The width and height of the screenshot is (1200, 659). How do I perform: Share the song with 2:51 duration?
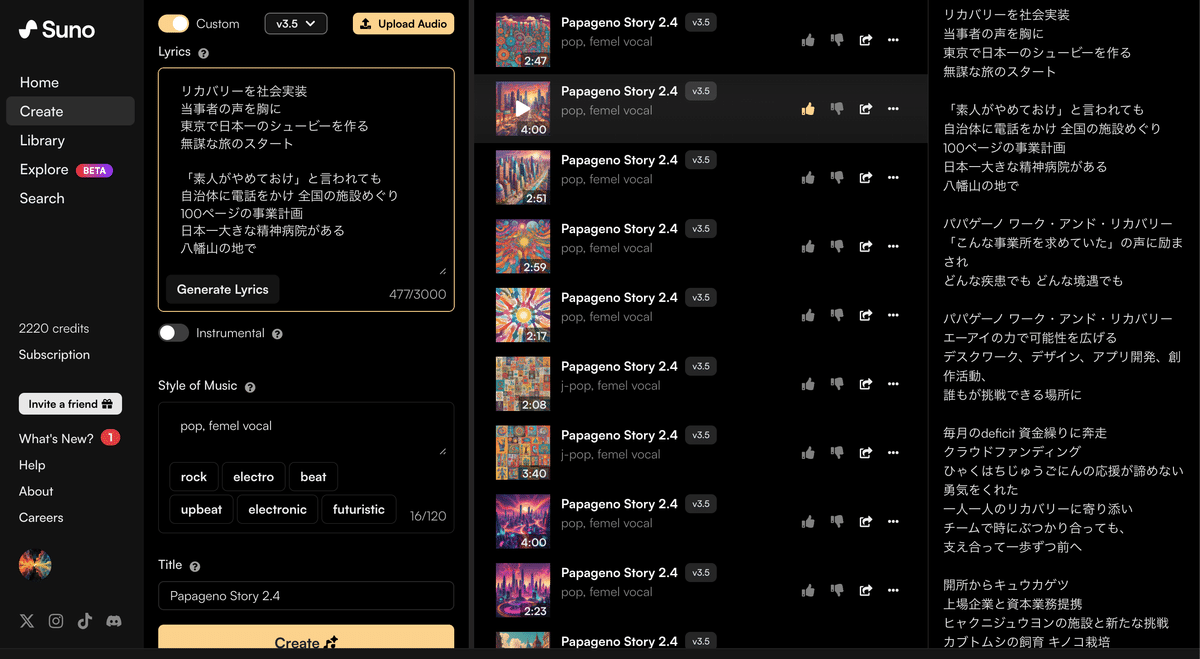point(866,178)
